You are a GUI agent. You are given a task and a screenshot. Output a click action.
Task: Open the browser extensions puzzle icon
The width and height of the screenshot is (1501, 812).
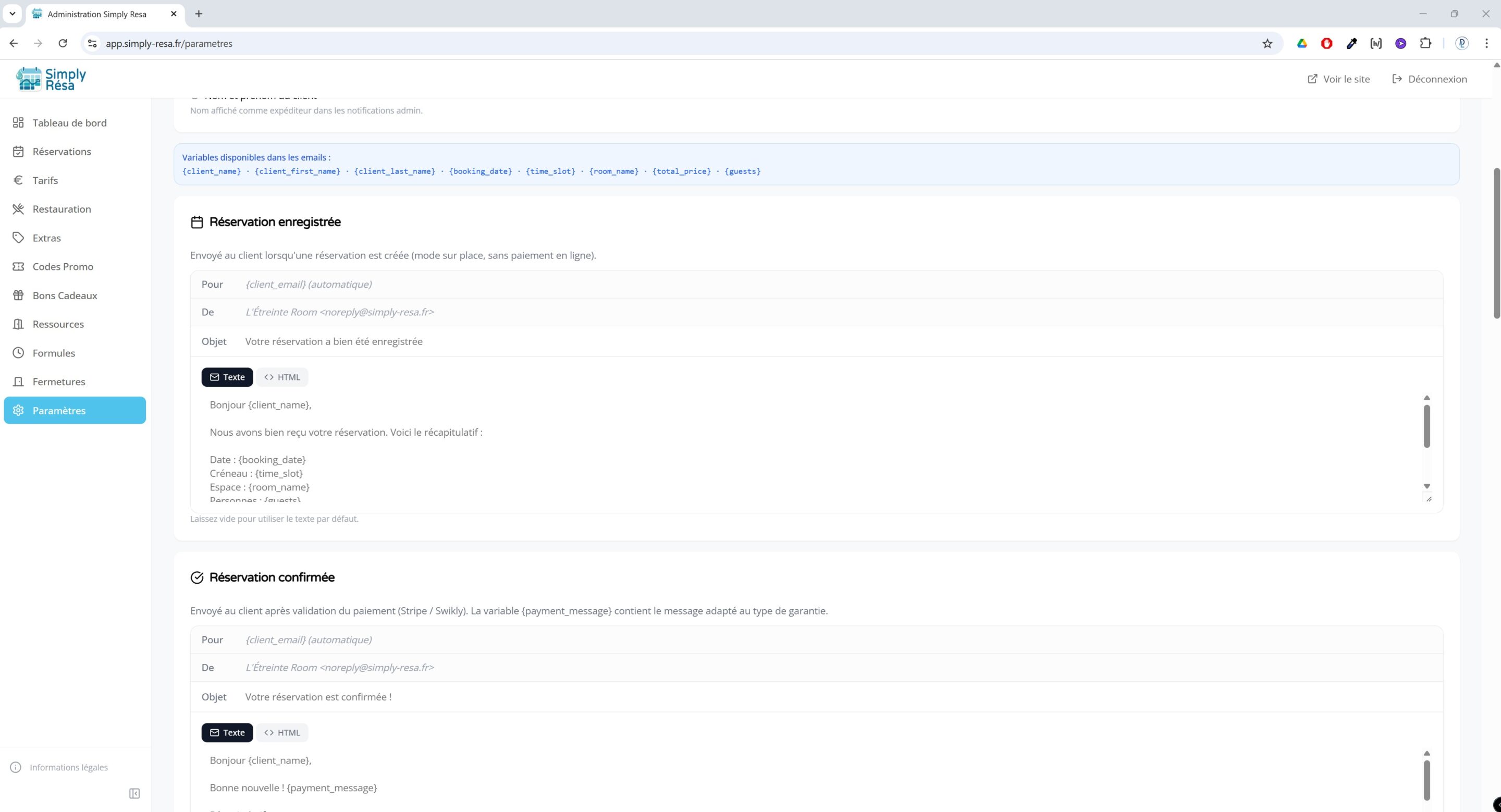(1425, 44)
